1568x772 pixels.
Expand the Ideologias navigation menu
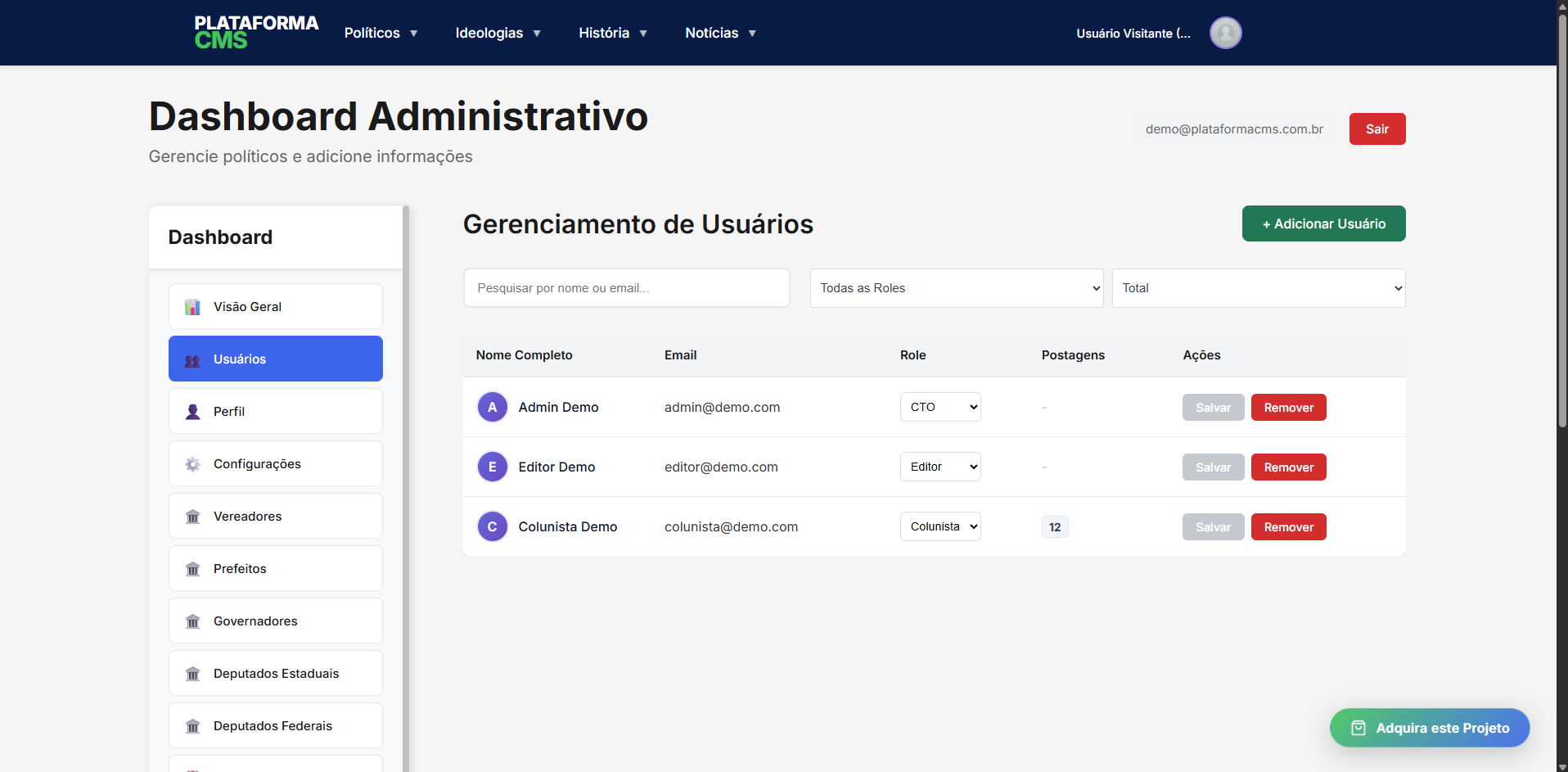[498, 33]
